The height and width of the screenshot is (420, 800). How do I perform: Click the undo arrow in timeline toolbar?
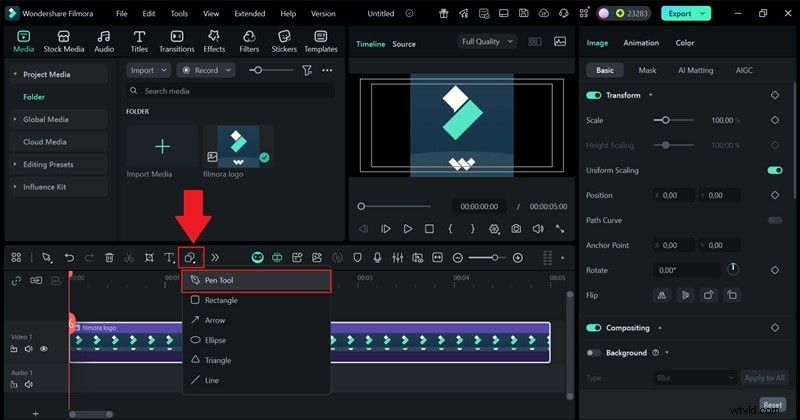[69, 258]
